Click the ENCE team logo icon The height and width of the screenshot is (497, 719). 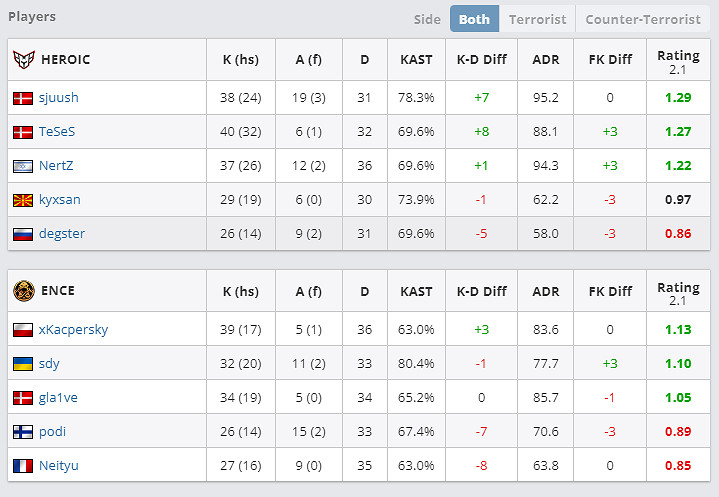click(23, 292)
